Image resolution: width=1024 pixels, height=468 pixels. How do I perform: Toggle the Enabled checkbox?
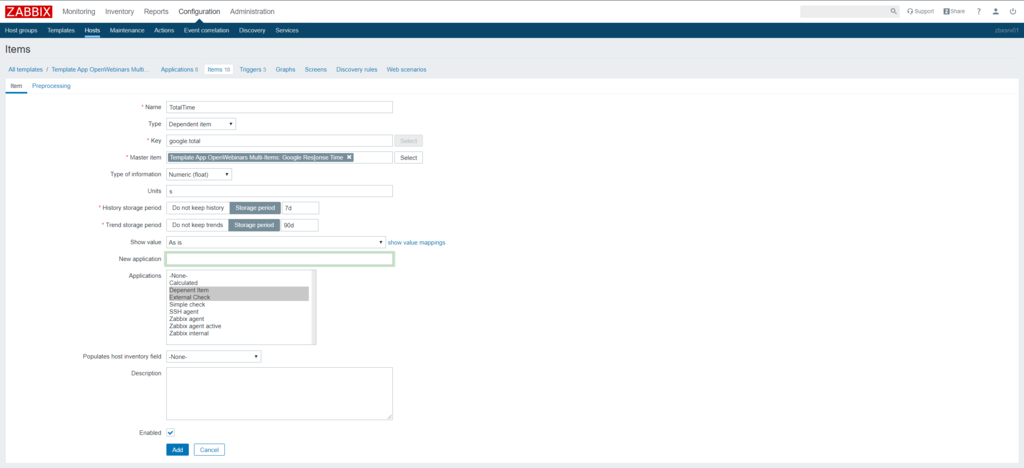coord(171,432)
